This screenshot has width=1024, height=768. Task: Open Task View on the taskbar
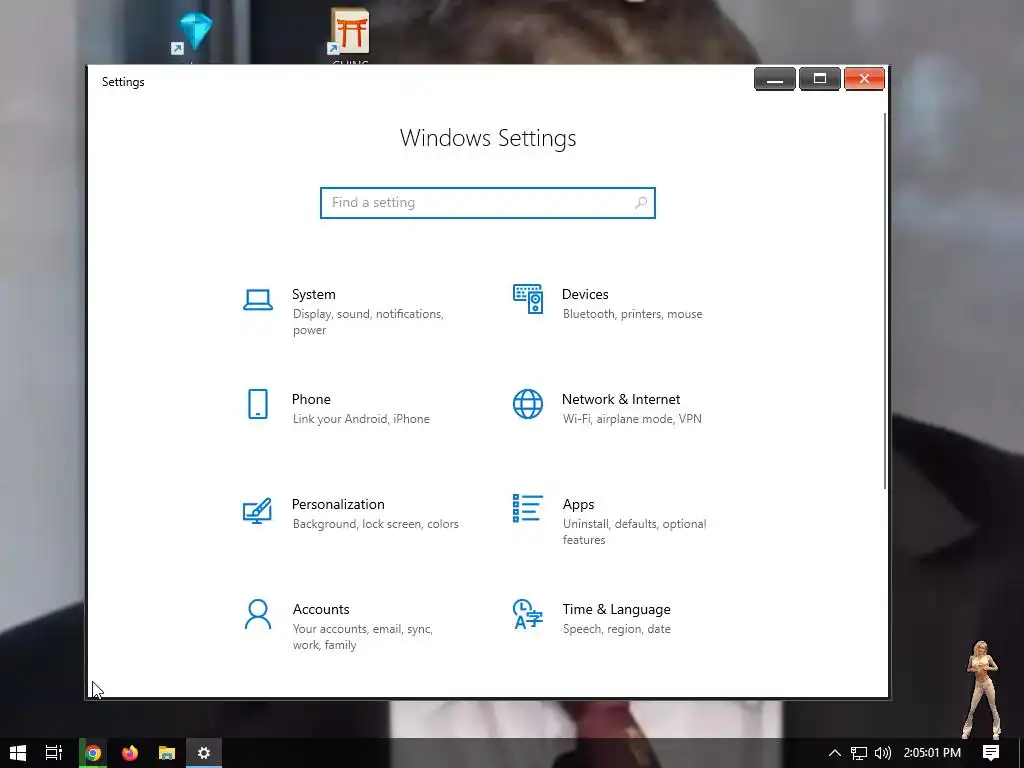pos(54,753)
